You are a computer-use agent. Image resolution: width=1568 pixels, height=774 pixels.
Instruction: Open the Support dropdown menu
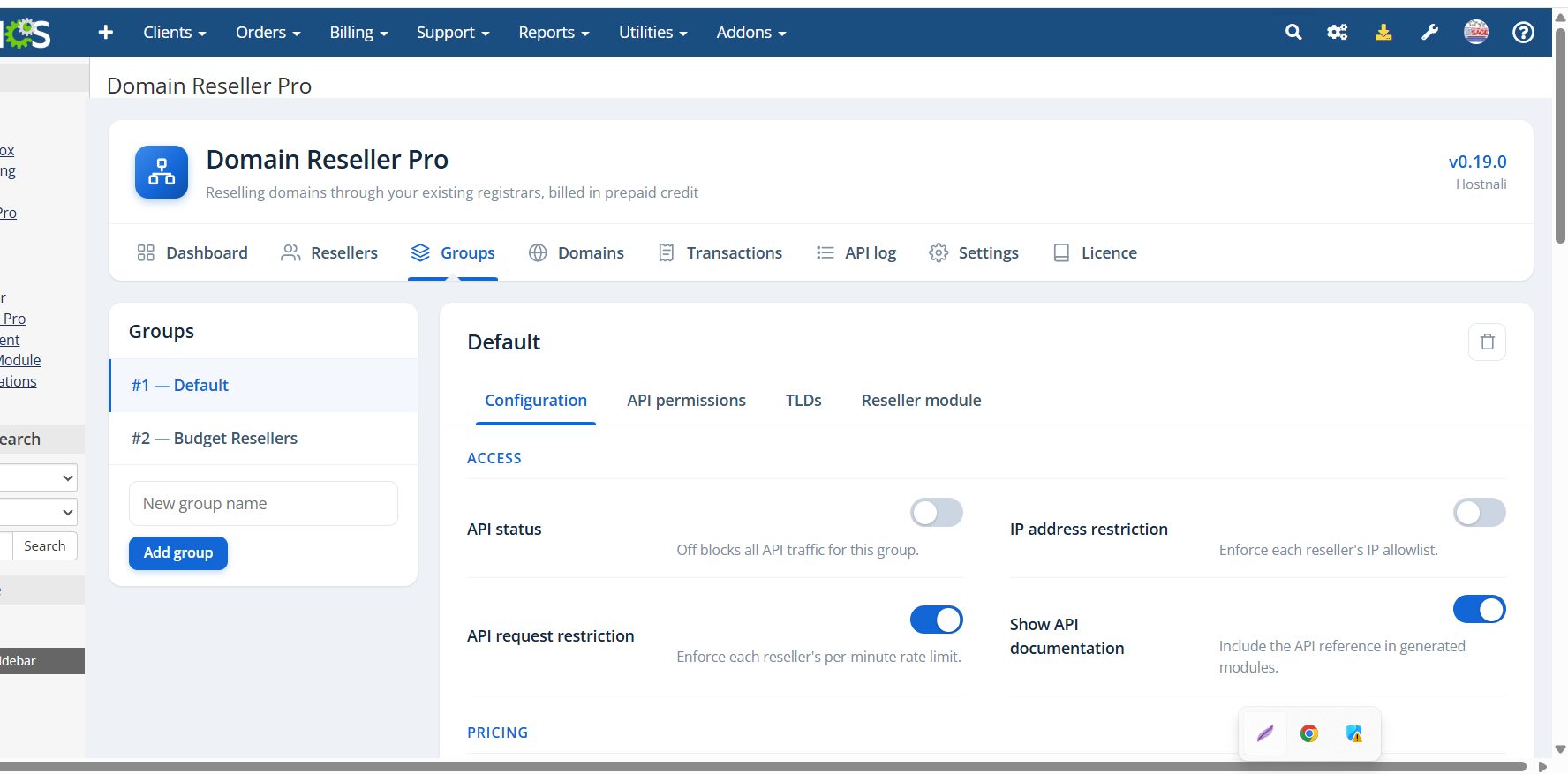453,33
